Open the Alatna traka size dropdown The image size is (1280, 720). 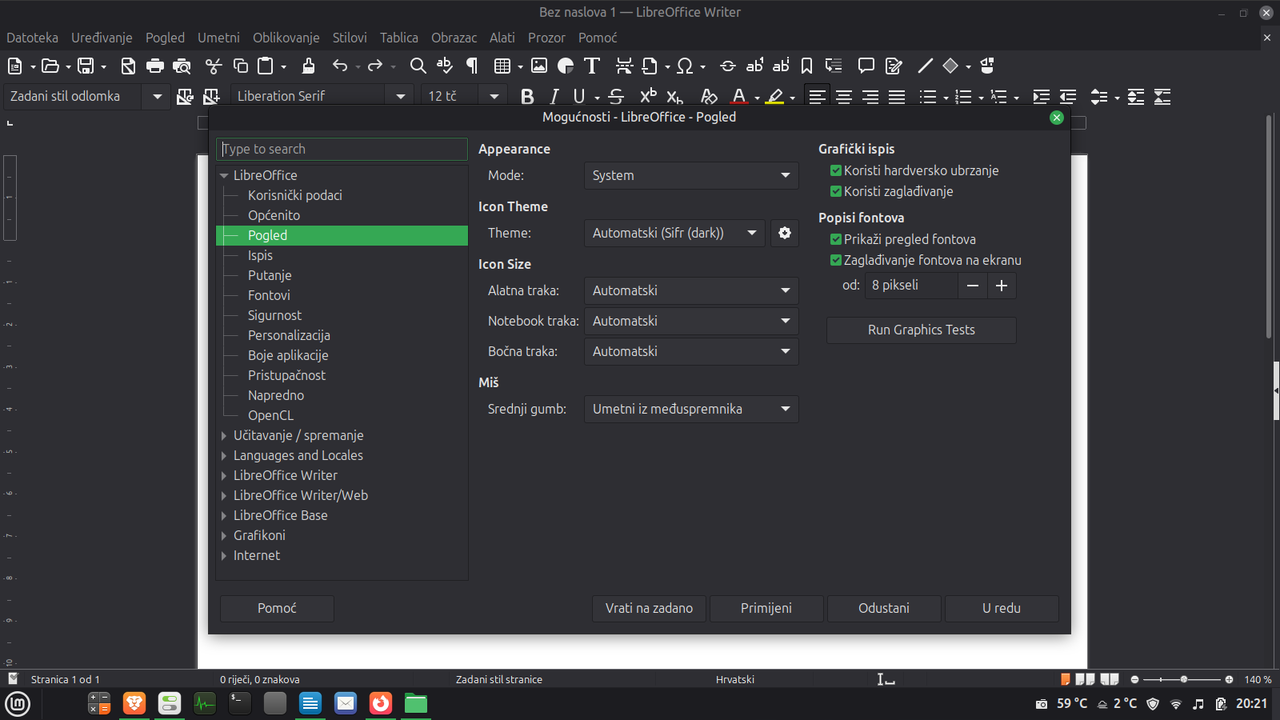click(691, 291)
